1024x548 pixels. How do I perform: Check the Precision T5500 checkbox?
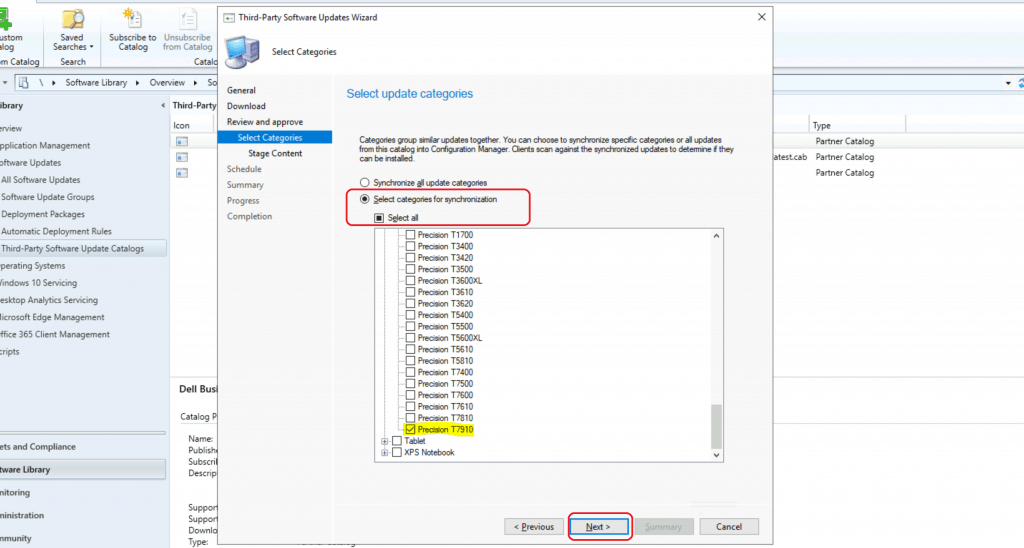(410, 326)
